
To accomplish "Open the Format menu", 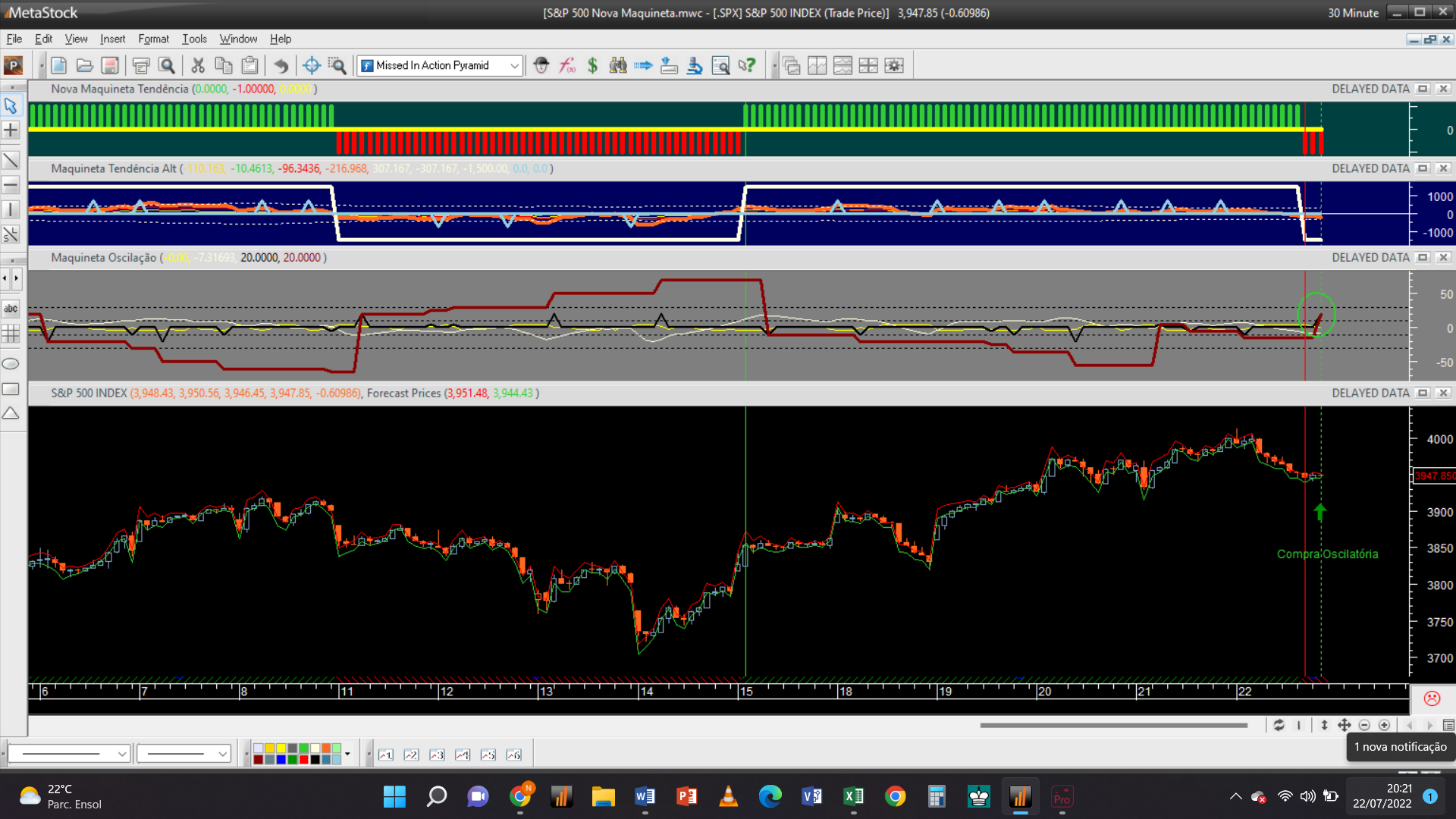I will tap(153, 39).
